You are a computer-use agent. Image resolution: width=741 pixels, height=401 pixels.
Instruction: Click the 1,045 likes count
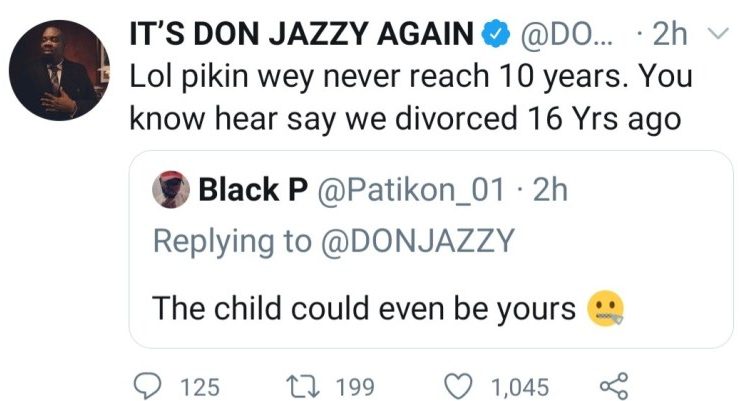[x=518, y=385]
